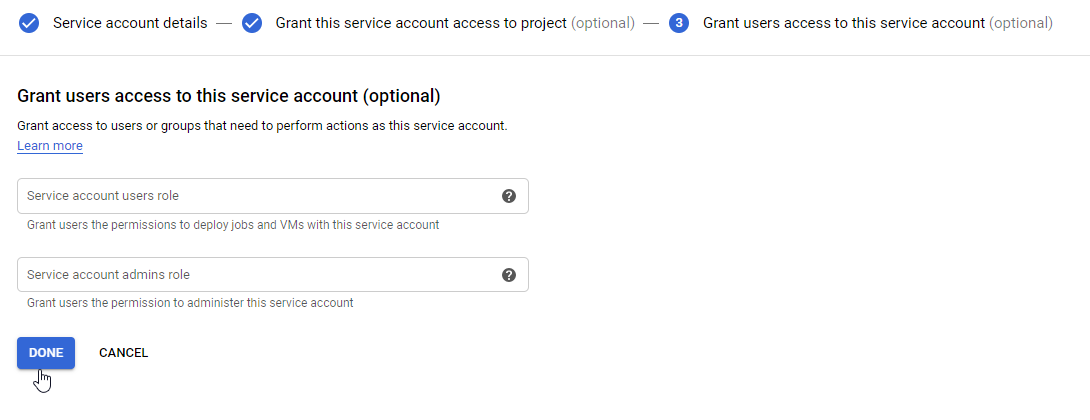Click the step 3 number circle

678,24
